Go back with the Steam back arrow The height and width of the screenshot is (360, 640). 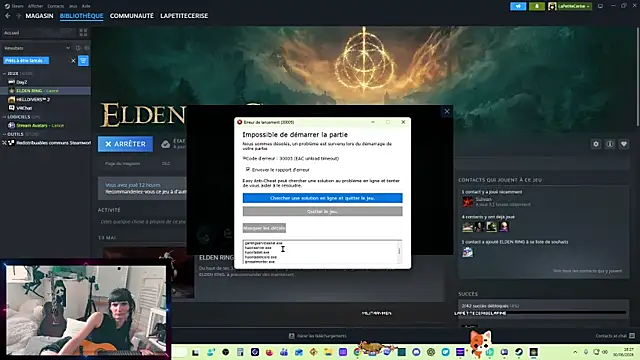tap(8, 16)
